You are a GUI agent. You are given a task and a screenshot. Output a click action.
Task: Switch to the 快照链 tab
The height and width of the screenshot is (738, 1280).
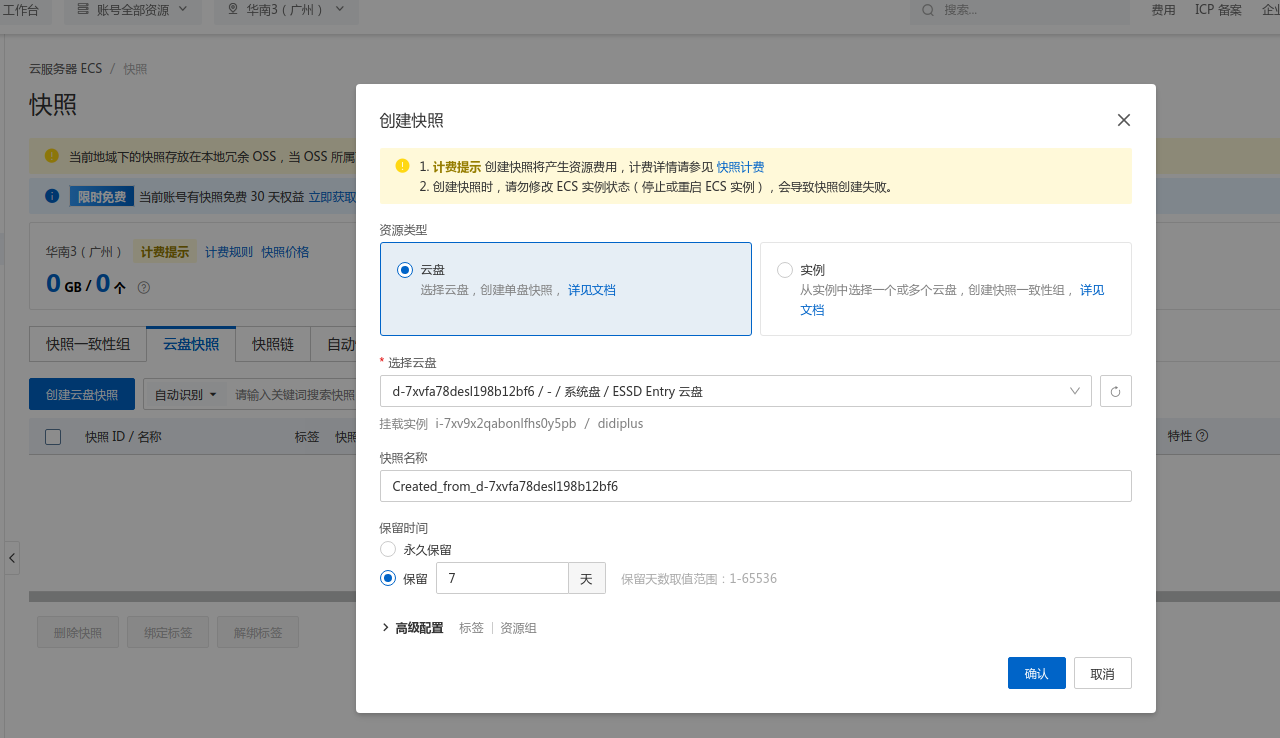pos(272,344)
